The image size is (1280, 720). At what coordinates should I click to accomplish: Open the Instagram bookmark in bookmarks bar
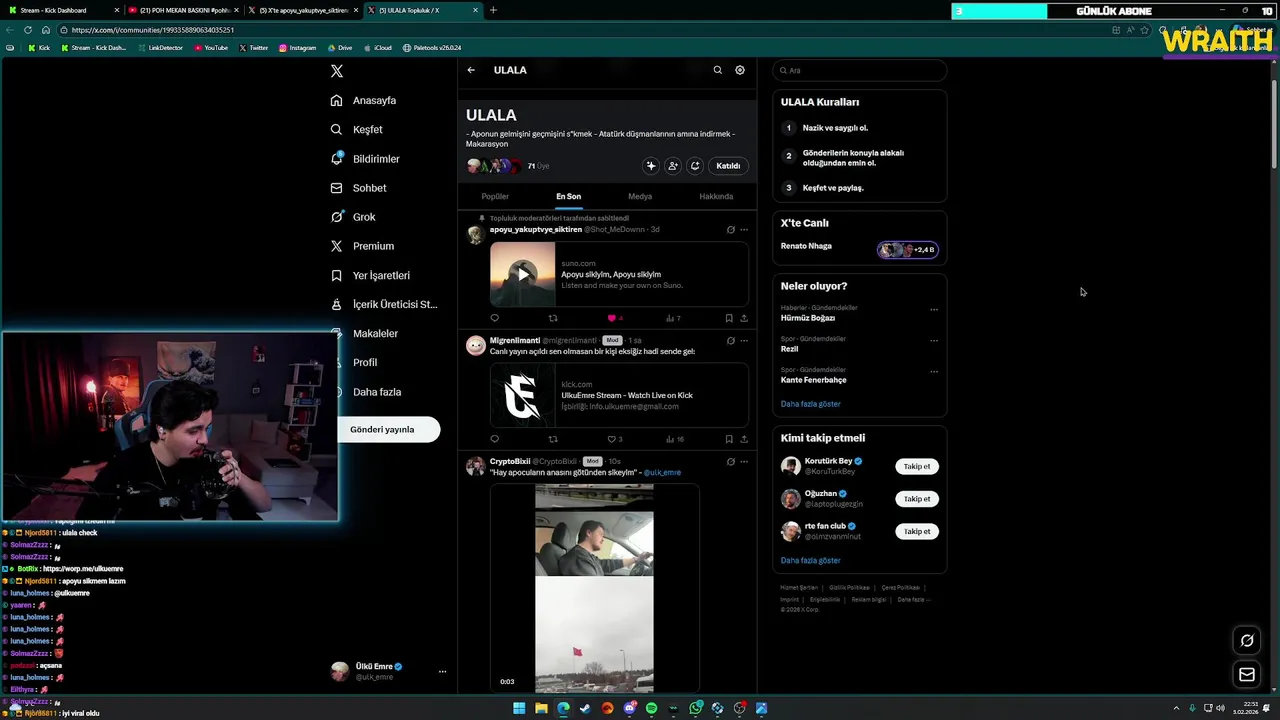[x=297, y=48]
